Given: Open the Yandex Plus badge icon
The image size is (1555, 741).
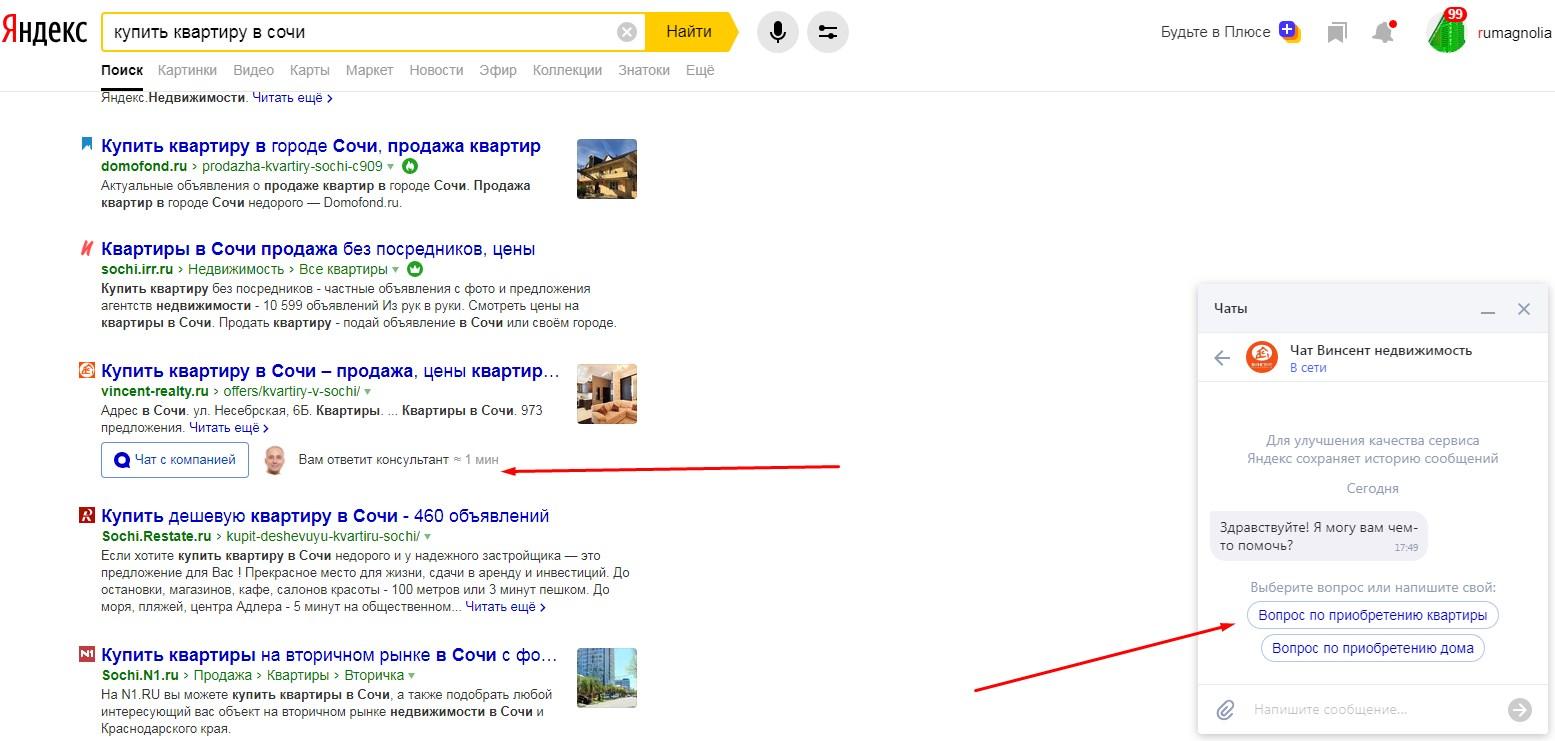Looking at the screenshot, I should (x=1289, y=31).
